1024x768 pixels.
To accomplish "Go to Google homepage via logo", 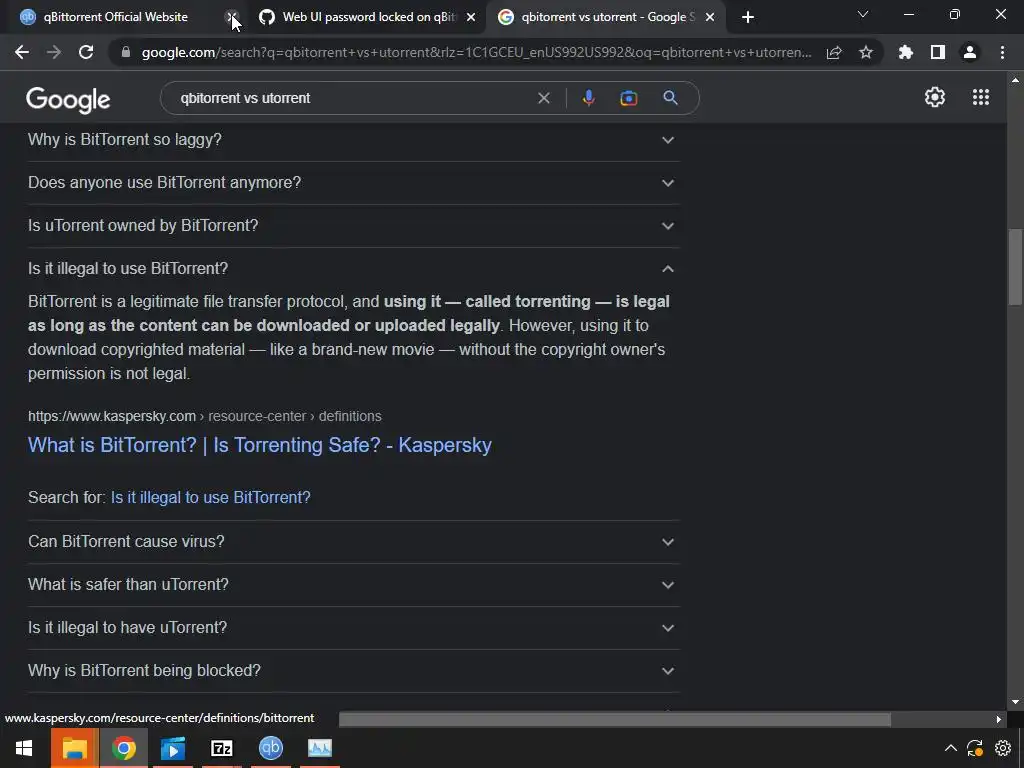I will tap(68, 99).
